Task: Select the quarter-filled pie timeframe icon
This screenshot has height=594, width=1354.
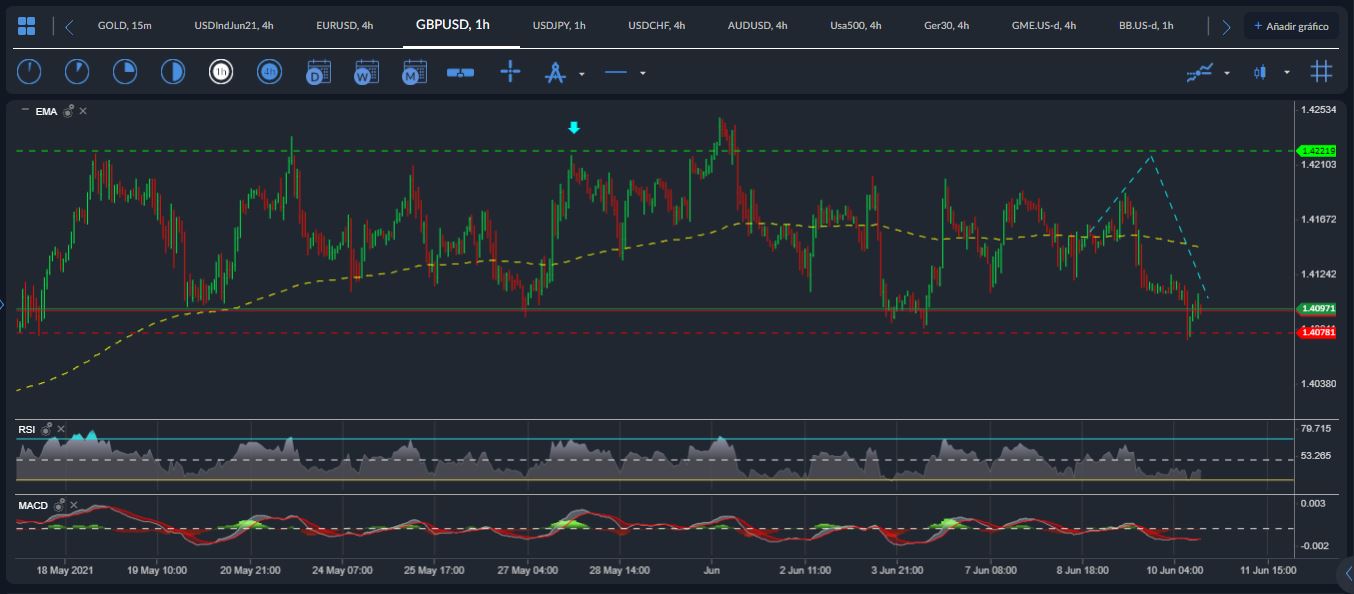Action: coord(125,72)
